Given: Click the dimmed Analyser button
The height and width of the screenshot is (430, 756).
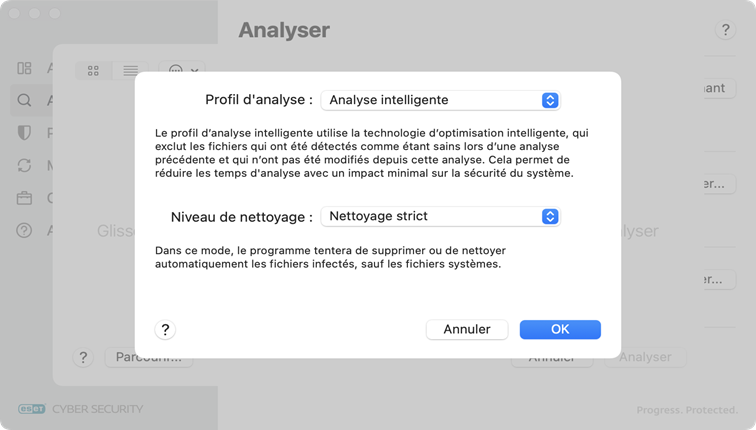Looking at the screenshot, I should click(x=645, y=357).
